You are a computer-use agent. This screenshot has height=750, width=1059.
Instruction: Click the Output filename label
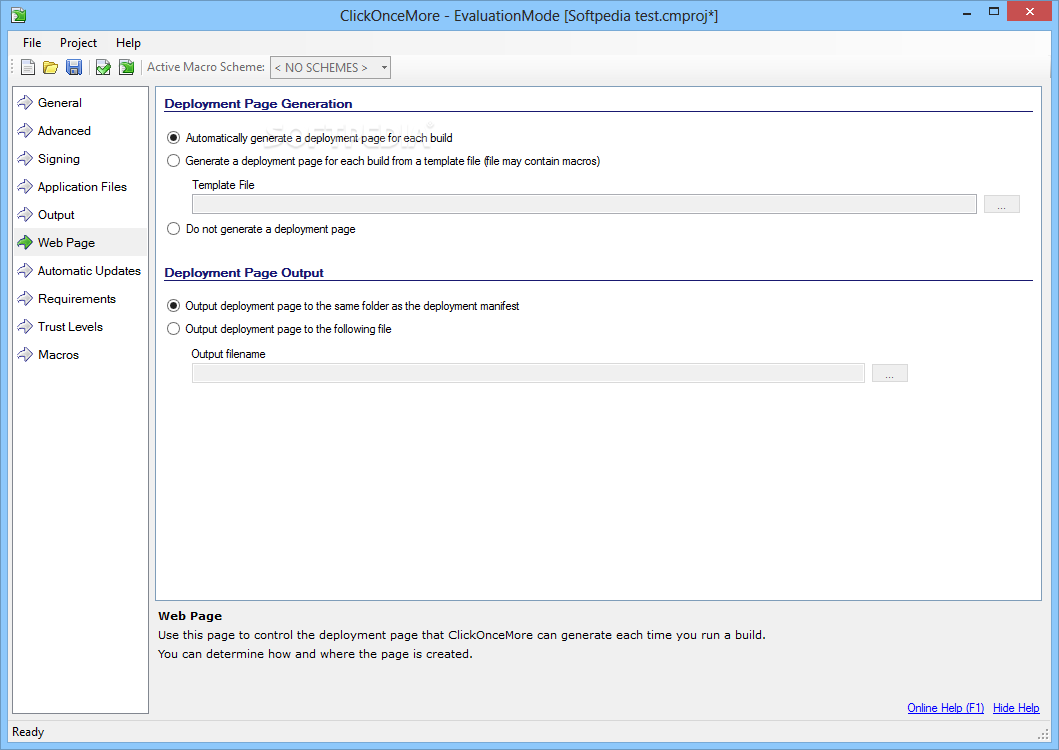point(228,353)
